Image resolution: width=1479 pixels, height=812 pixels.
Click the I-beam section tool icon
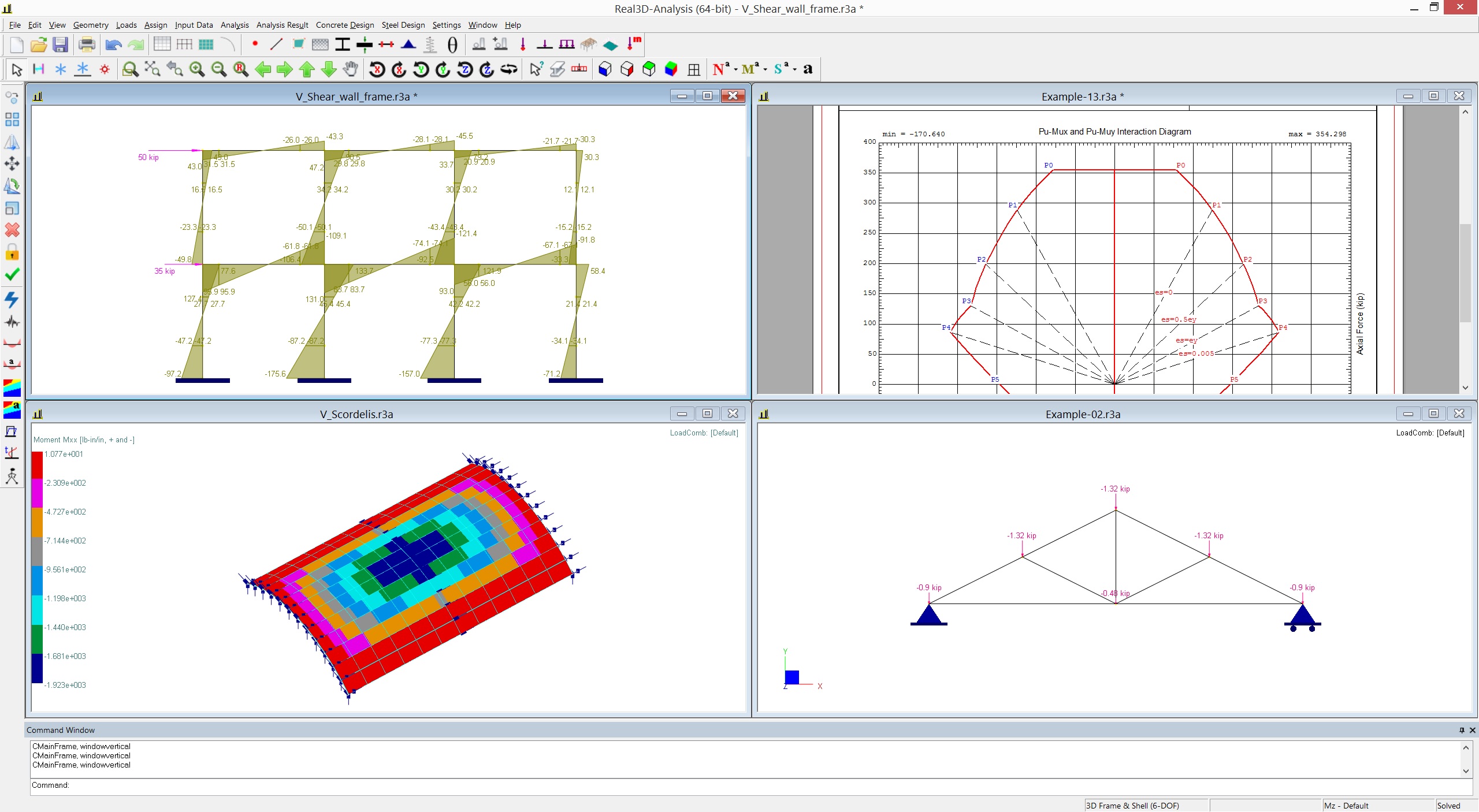[343, 44]
